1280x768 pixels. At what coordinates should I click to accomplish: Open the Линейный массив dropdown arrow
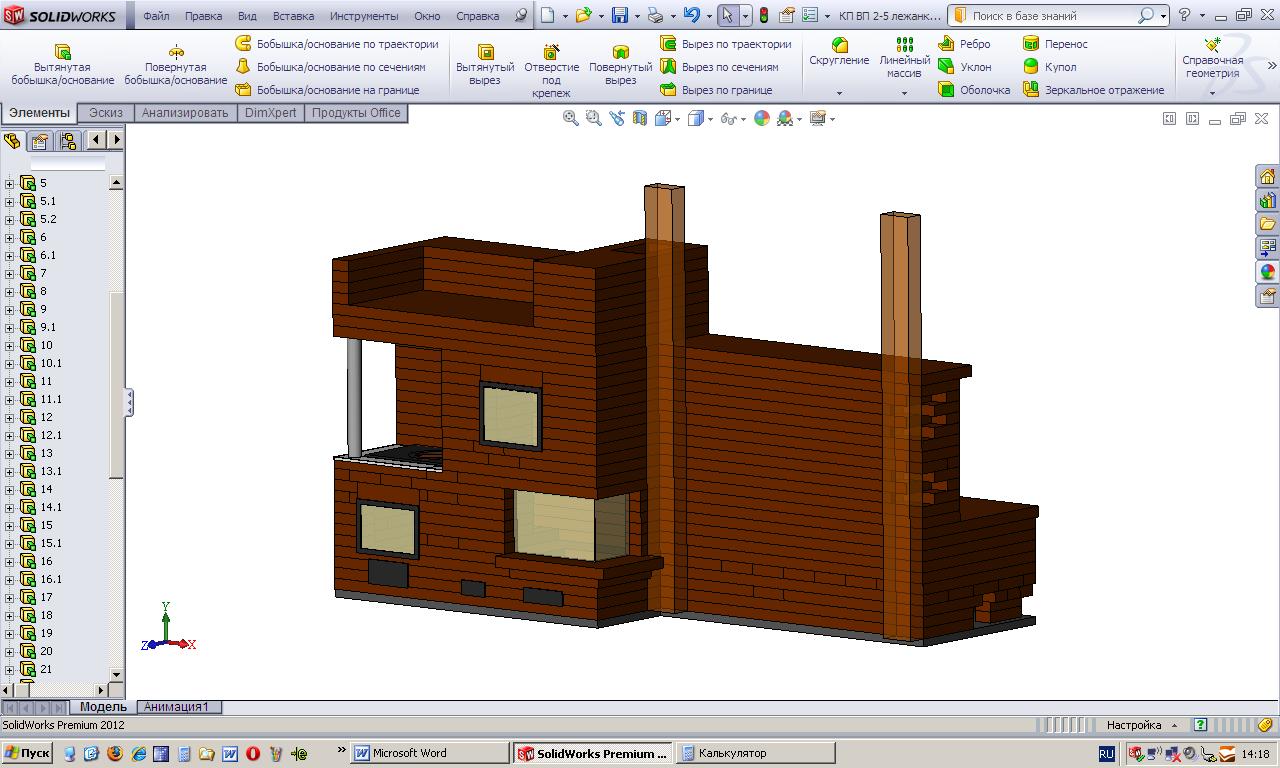tap(904, 93)
